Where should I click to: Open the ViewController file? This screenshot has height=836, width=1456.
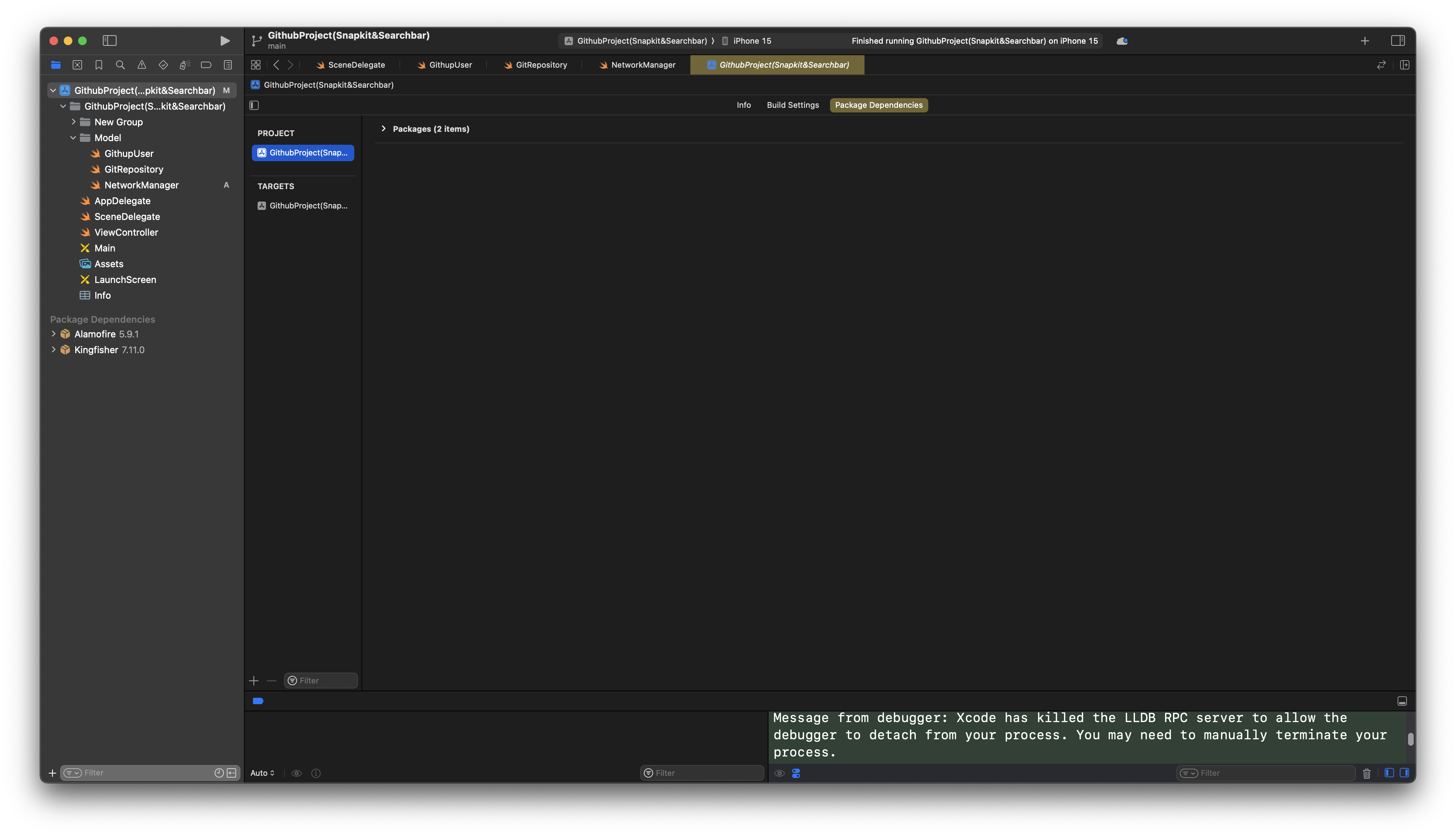pos(126,232)
